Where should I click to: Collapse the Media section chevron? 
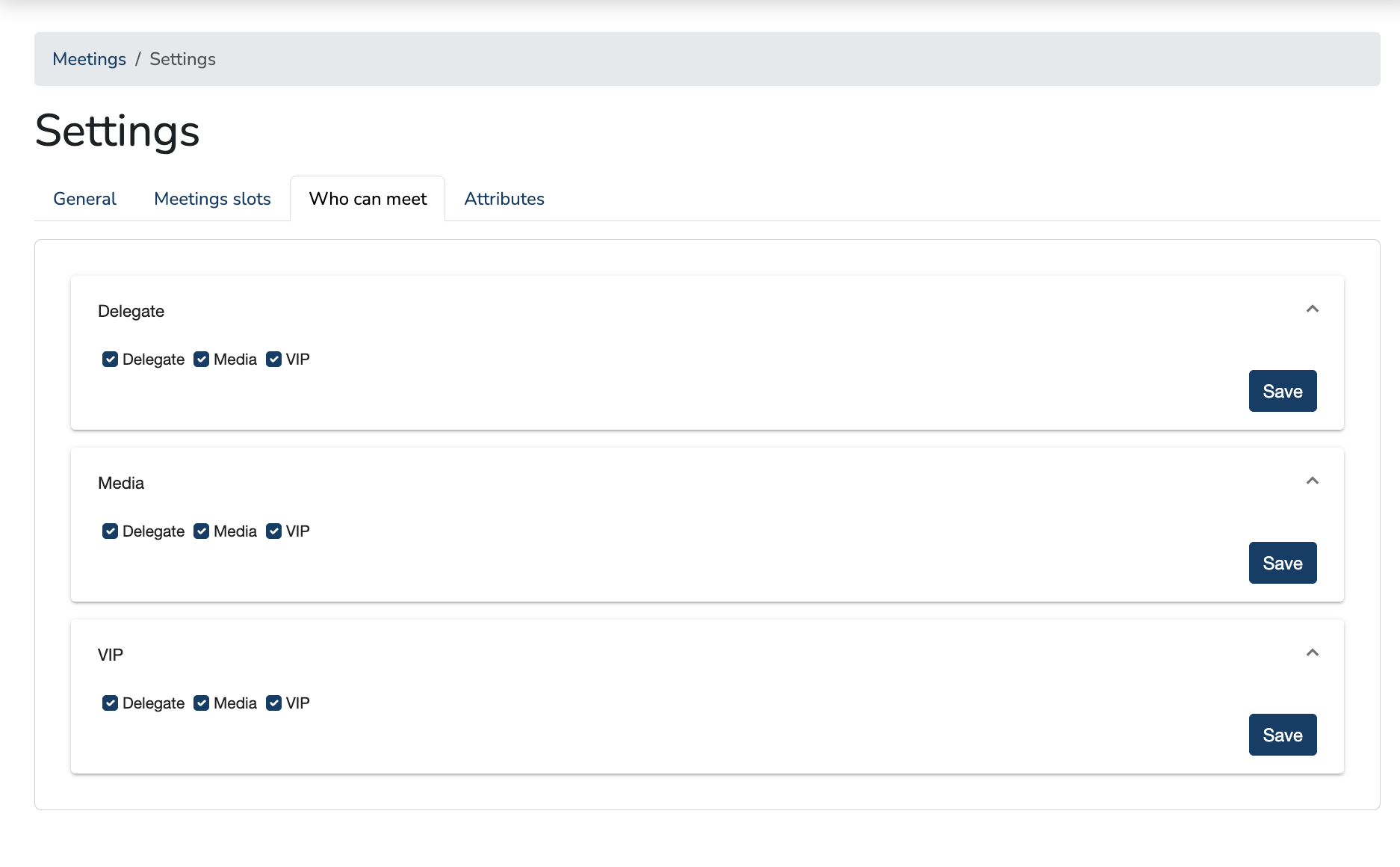click(1312, 481)
